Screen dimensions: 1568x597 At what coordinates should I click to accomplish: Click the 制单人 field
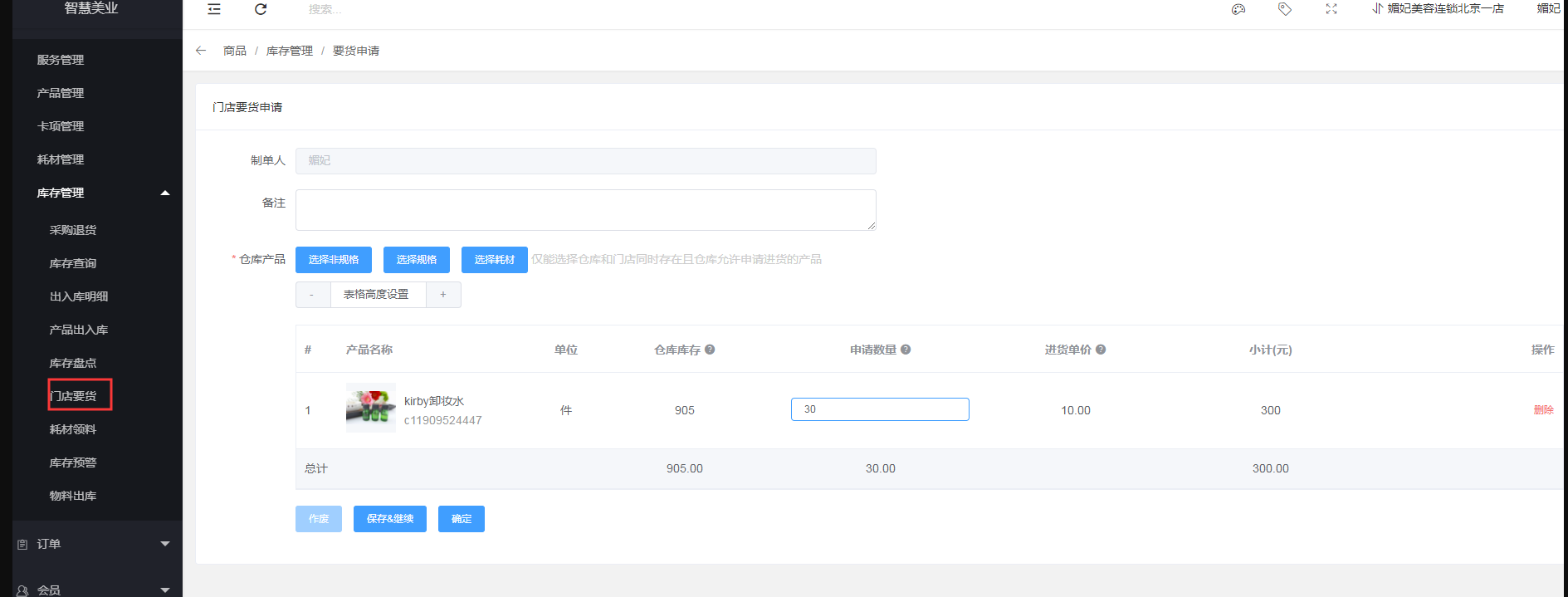pyautogui.click(x=586, y=161)
